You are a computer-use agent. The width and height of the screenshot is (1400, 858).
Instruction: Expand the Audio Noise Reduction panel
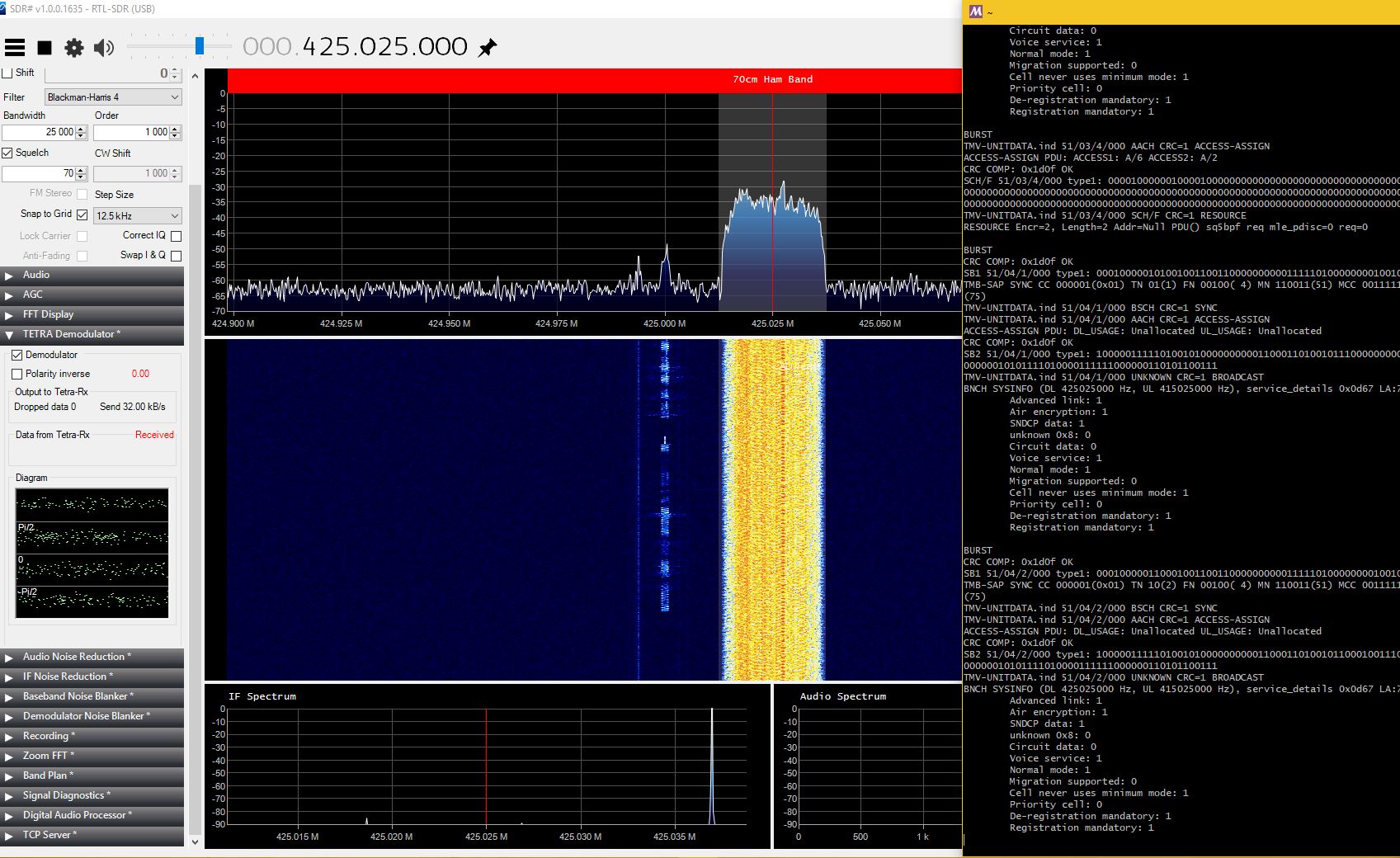coord(92,657)
